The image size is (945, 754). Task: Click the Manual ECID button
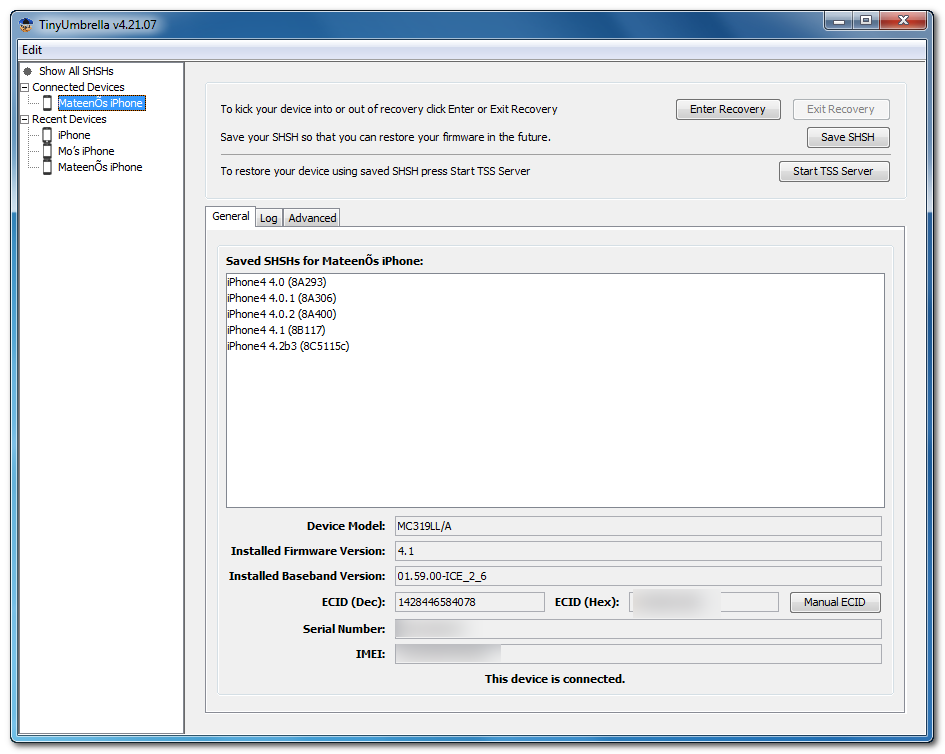click(834, 602)
